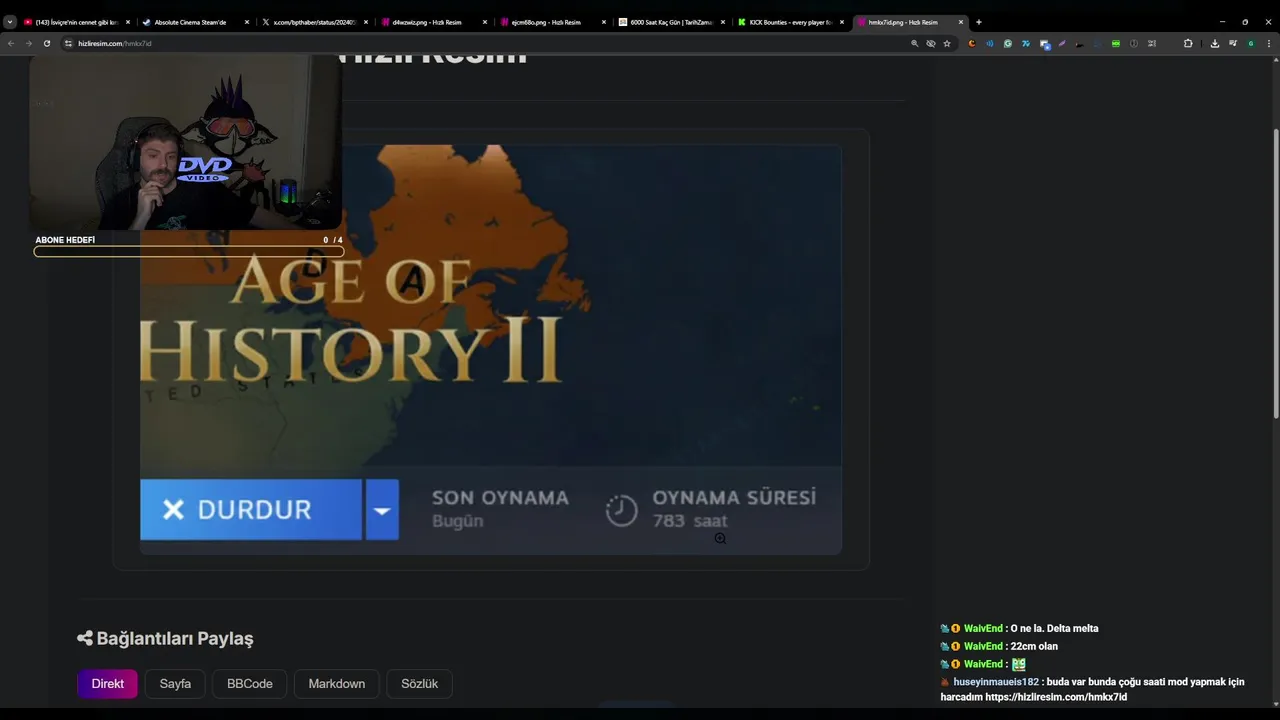Select the Direkt link tab

coord(108,684)
